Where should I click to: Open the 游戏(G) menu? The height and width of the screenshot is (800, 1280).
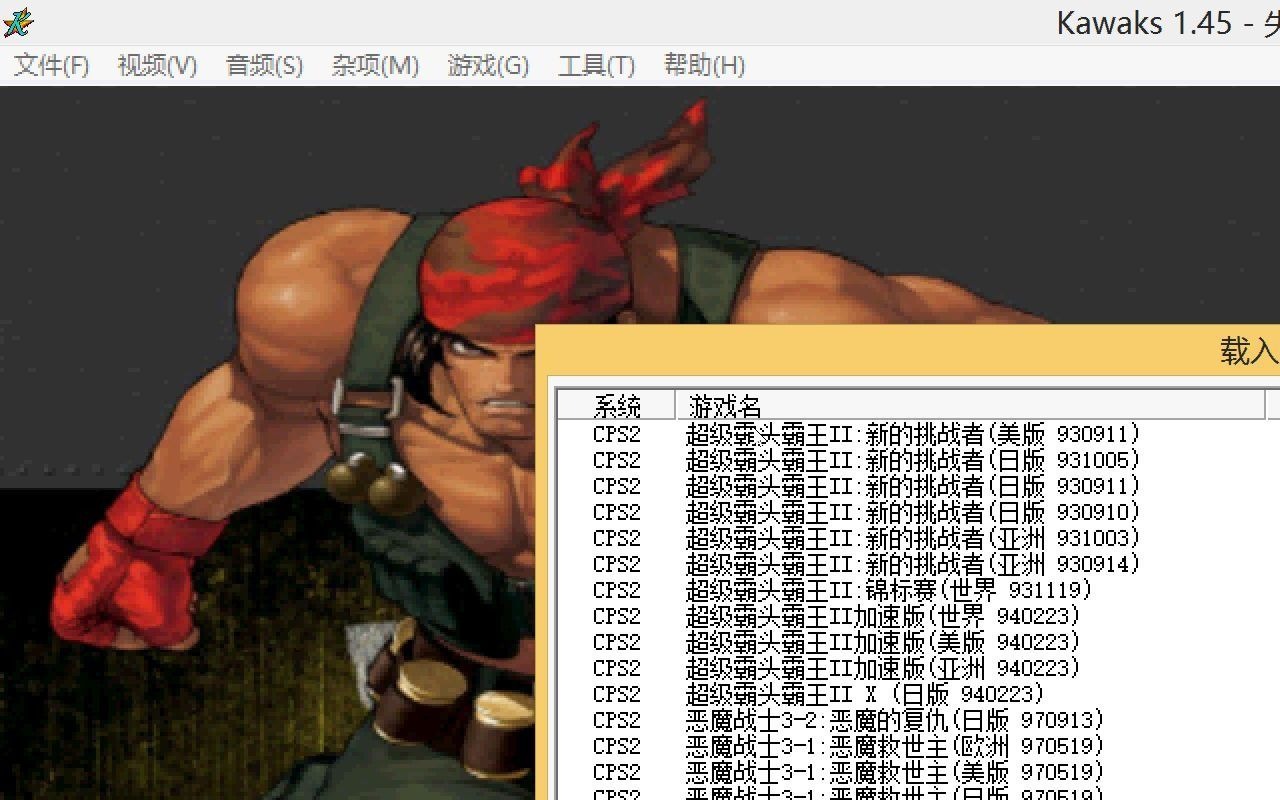point(488,66)
